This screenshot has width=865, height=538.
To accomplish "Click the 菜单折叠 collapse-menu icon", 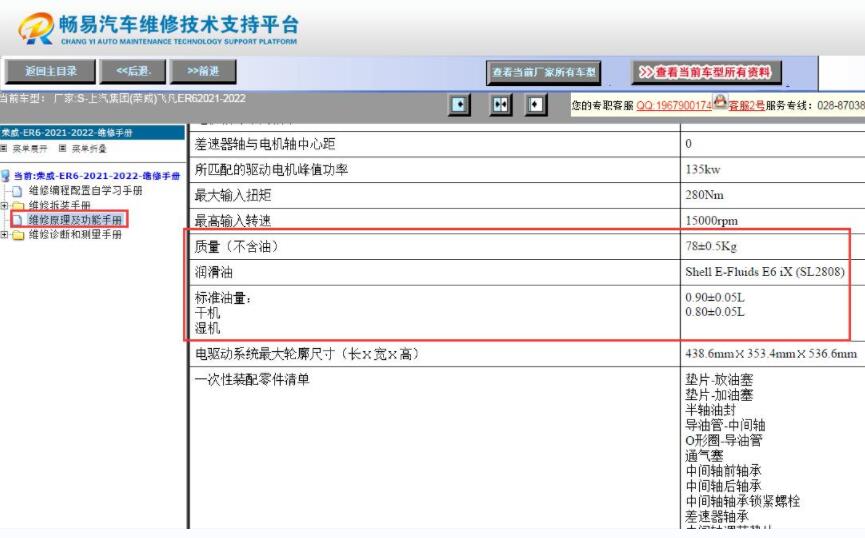I will click(62, 148).
